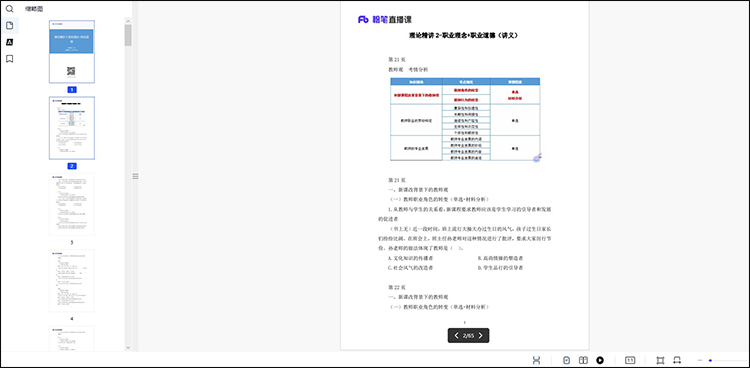Set zoom to actual size 1:1
The image size is (750, 368).
coord(630,360)
